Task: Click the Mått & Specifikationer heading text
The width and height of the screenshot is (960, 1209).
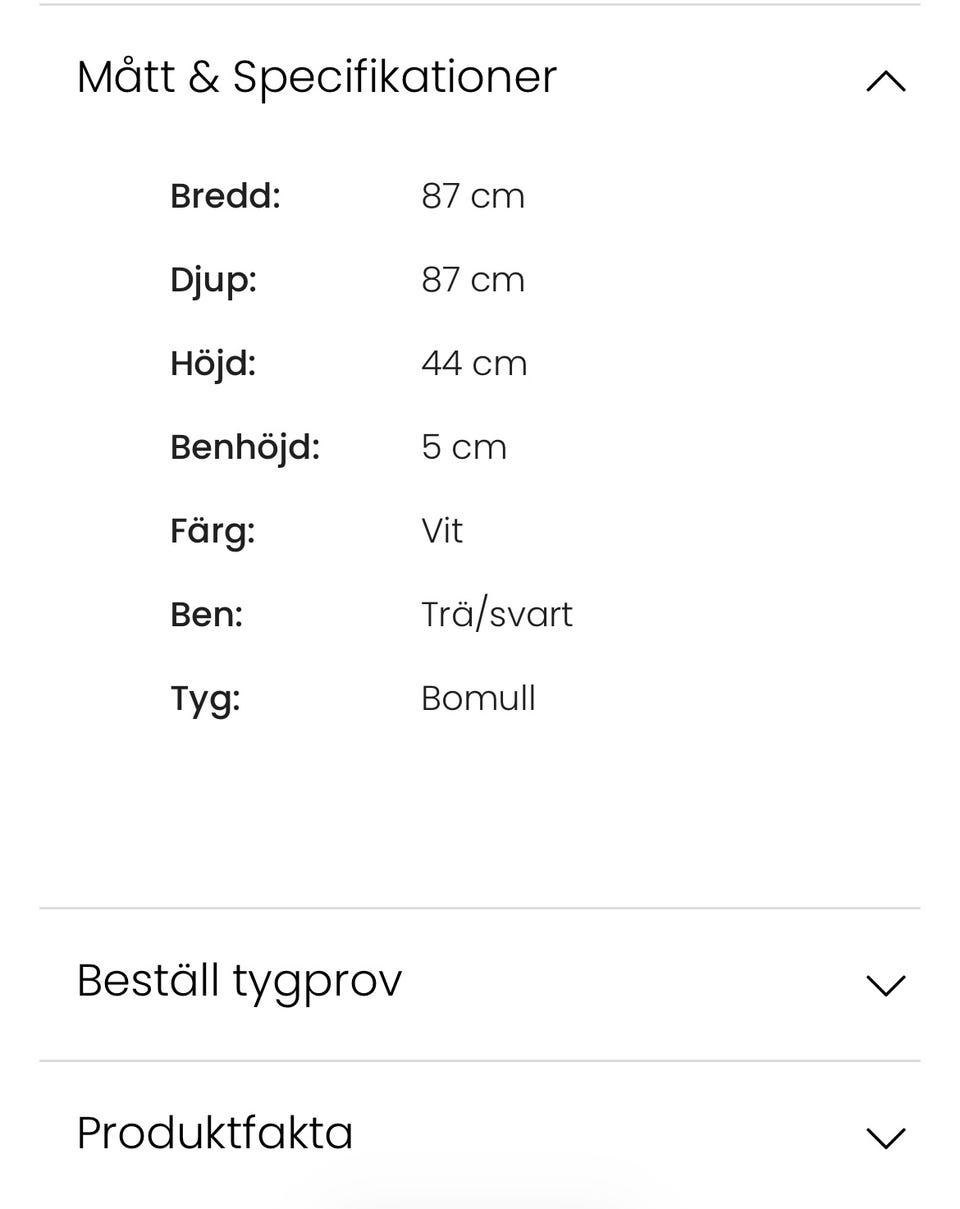Action: click(x=316, y=77)
